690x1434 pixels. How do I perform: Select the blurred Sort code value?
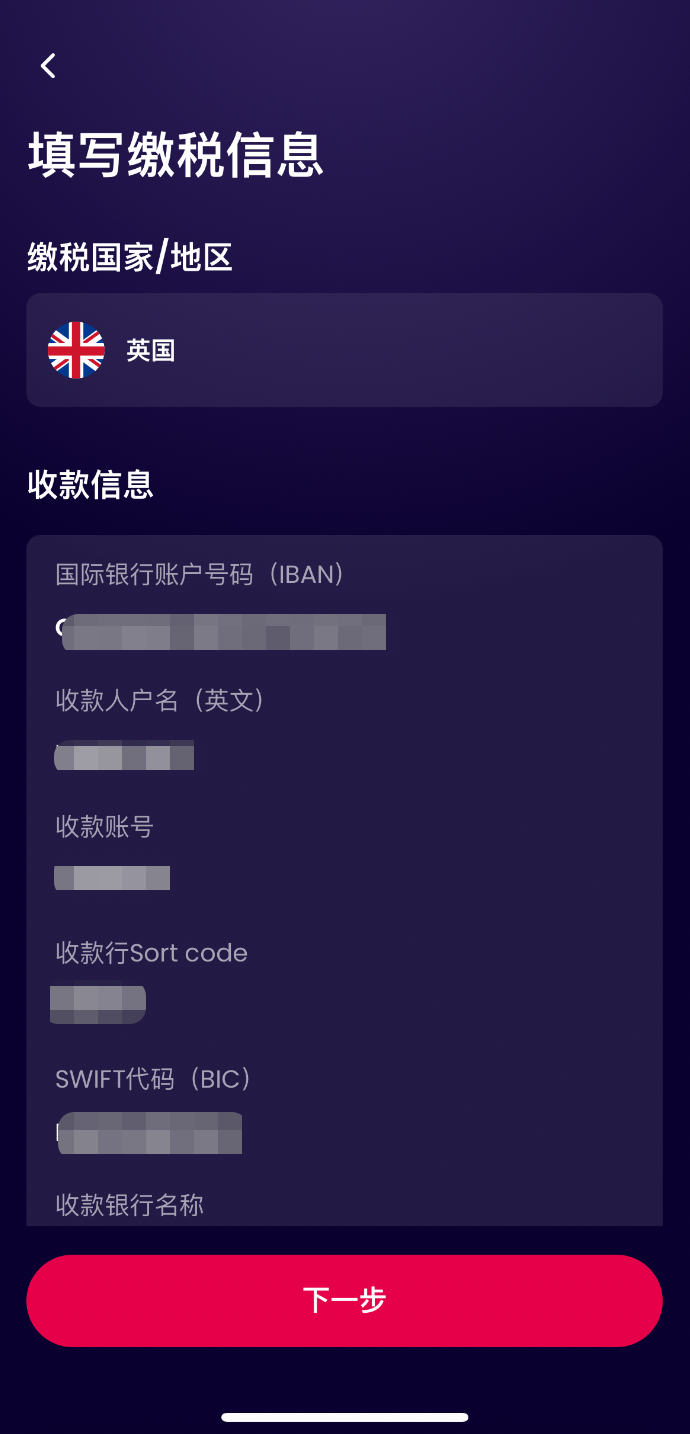tap(98, 1003)
